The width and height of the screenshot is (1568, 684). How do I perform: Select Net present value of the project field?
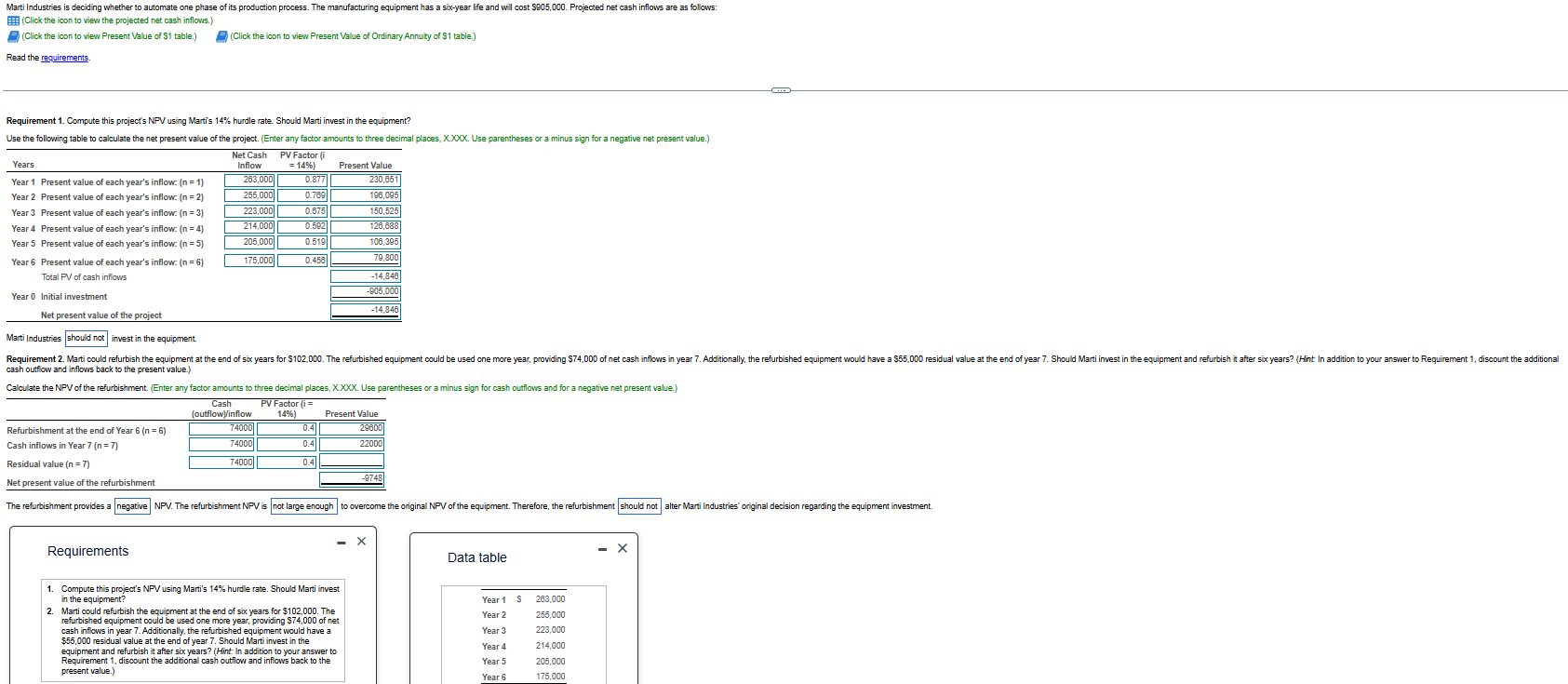[366, 310]
